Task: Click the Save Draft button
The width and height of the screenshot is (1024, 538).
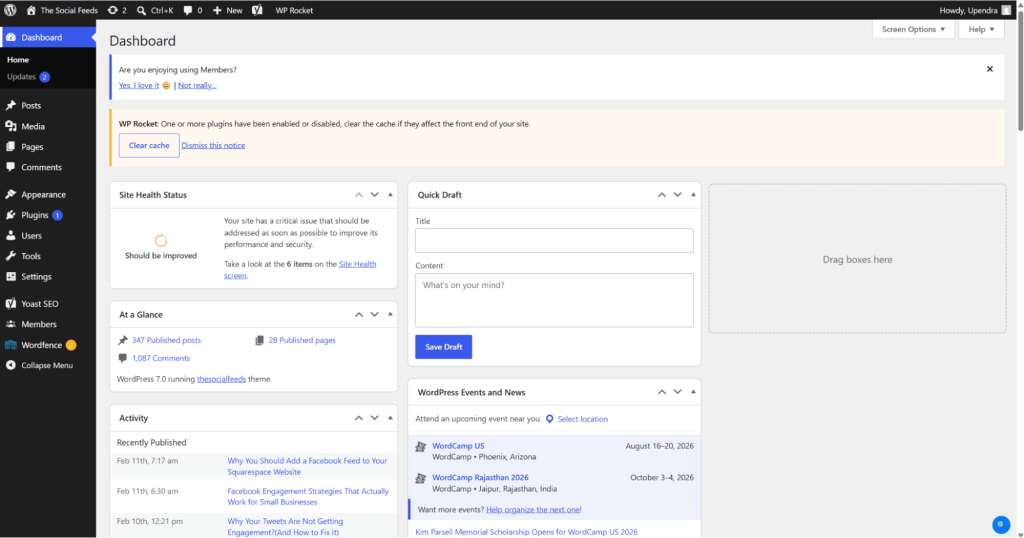Action: (443, 347)
